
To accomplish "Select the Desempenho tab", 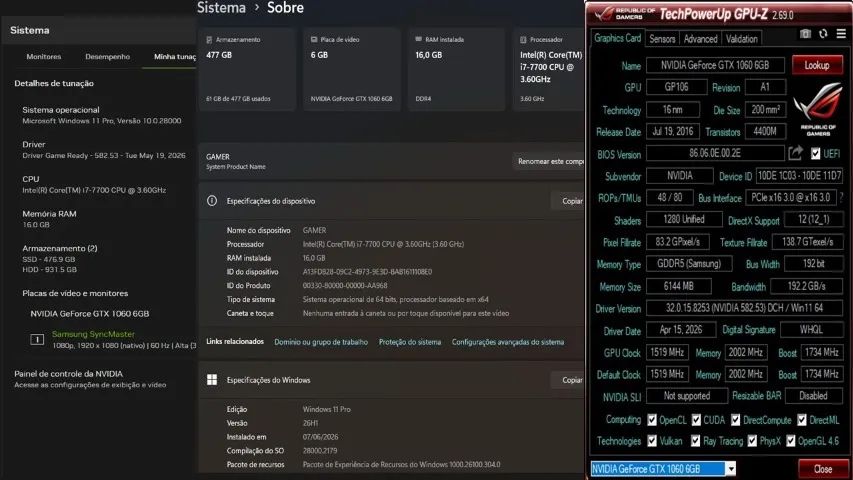I will click(107, 57).
